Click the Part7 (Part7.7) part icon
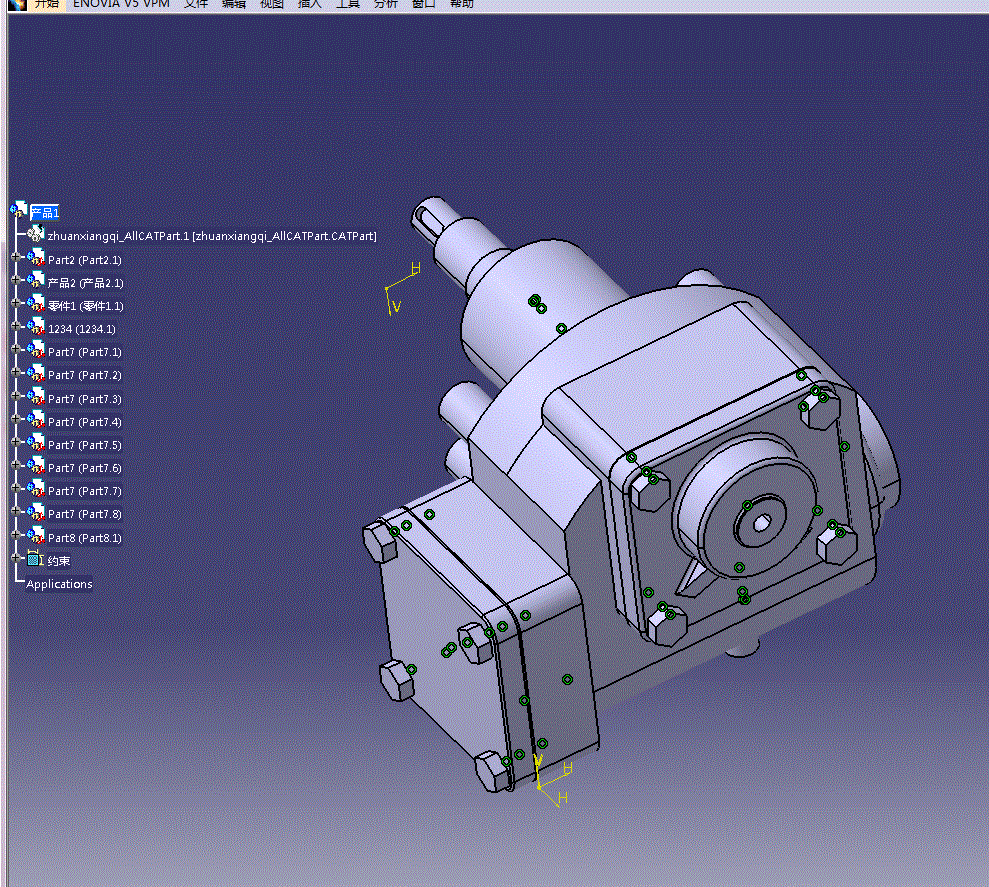Screen dimensions: 989x887 (x=36, y=489)
